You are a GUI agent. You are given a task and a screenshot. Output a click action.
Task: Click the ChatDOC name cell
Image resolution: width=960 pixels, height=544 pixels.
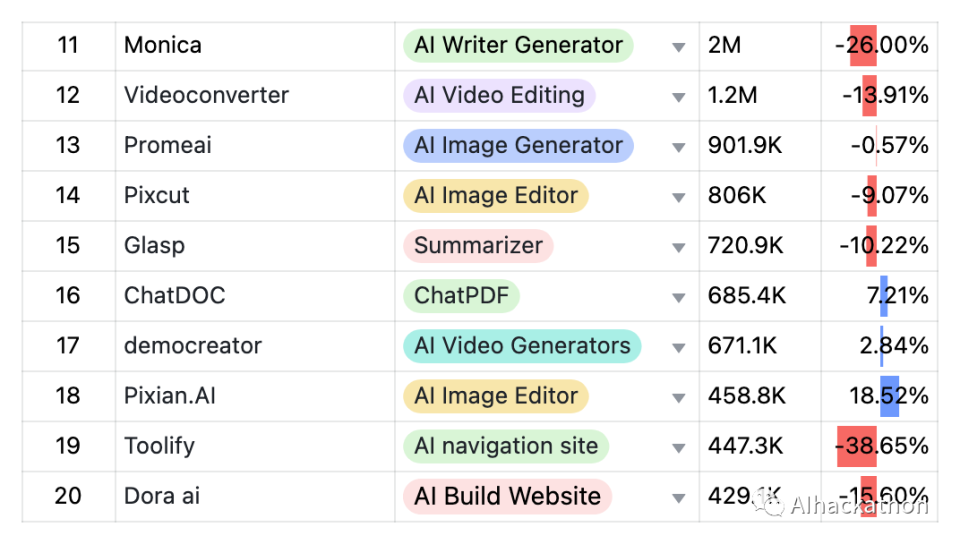tap(175, 296)
